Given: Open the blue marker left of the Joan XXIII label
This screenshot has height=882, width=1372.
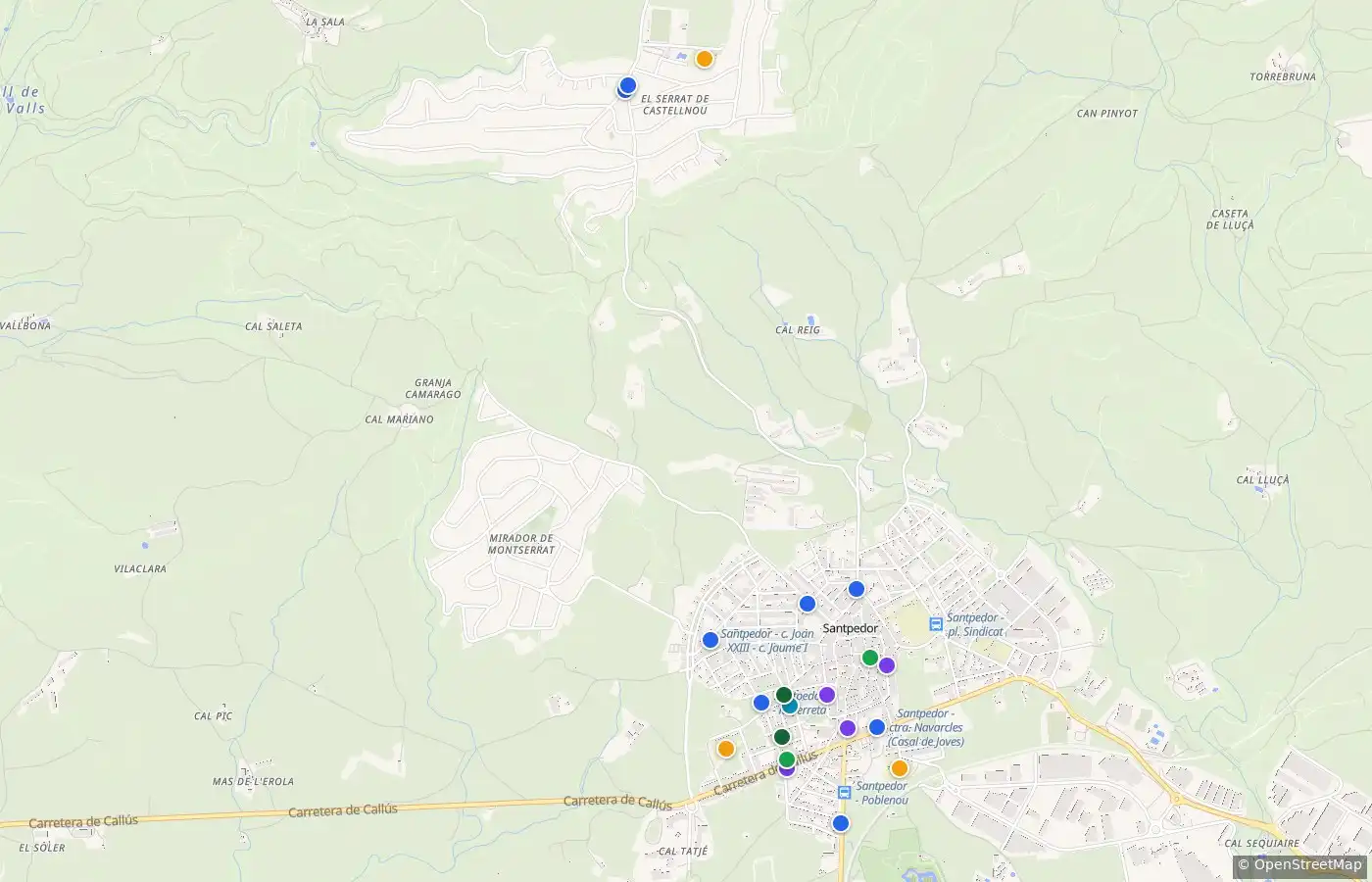Looking at the screenshot, I should pos(710,640).
